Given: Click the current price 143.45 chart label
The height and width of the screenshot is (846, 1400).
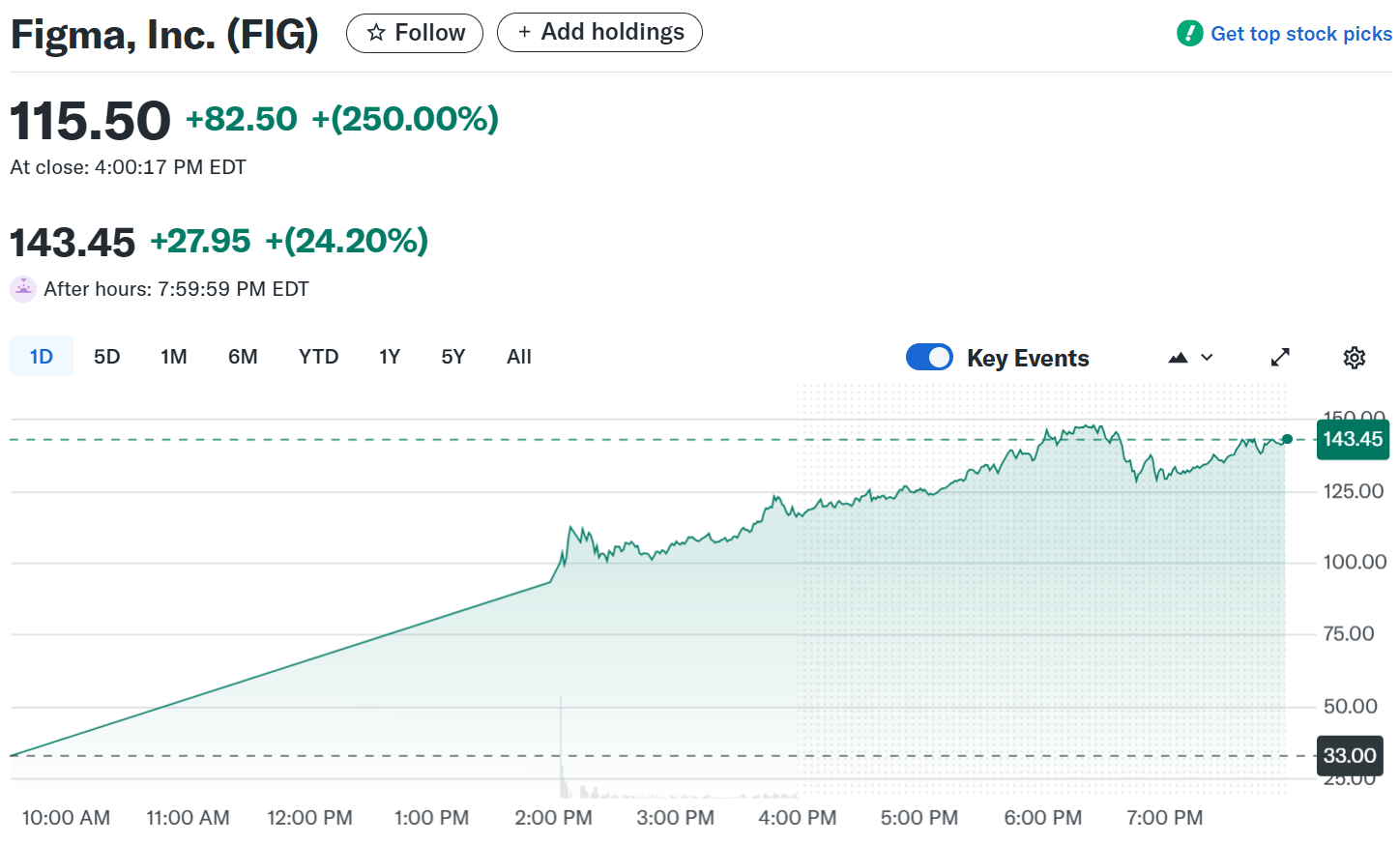Looking at the screenshot, I should tap(1353, 439).
